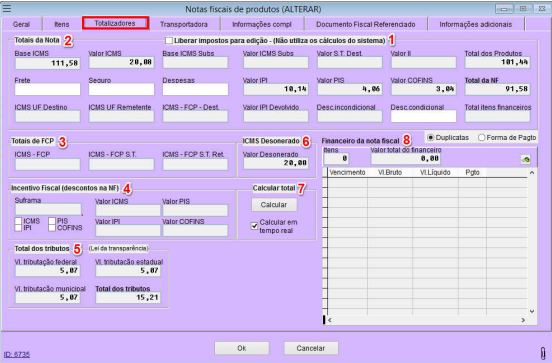The height and width of the screenshot is (363, 552).
Task: Open Documento Fiscal Referenciado tab
Action: (x=365, y=24)
